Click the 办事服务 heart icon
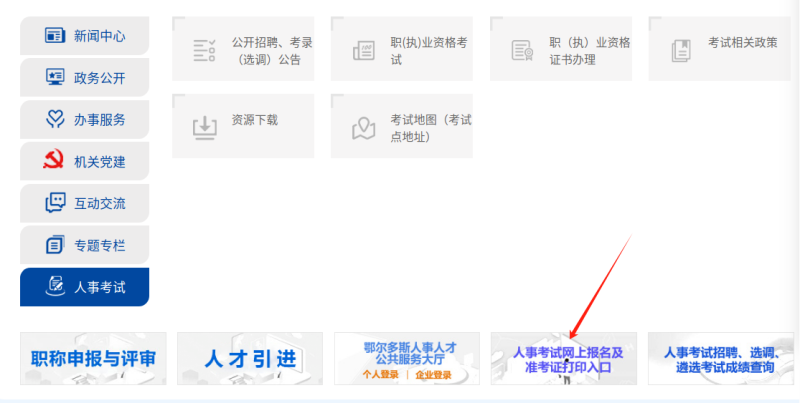The height and width of the screenshot is (403, 800). coord(55,120)
